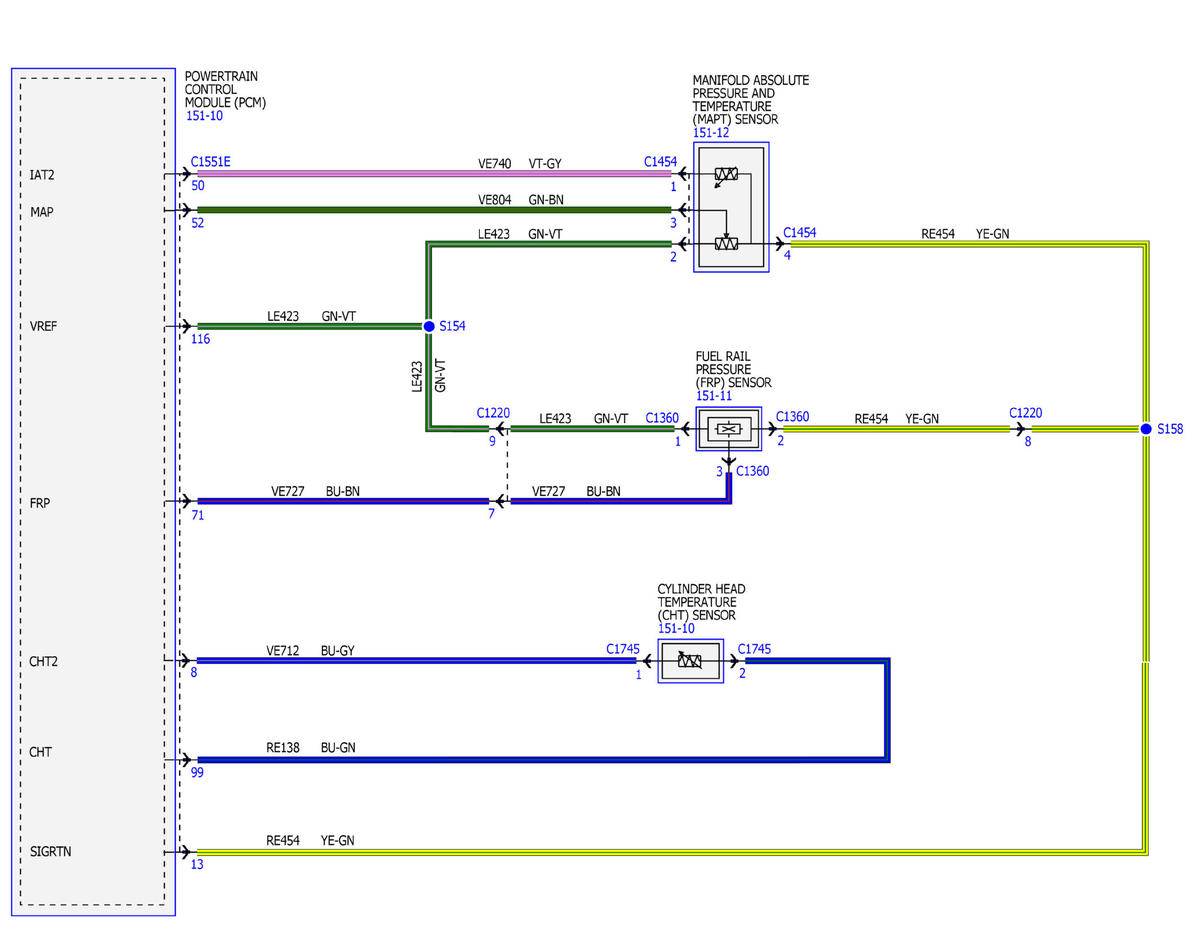Click the Fuel Rail Pressure sensor symbol
1200x927 pixels.
coord(729,429)
